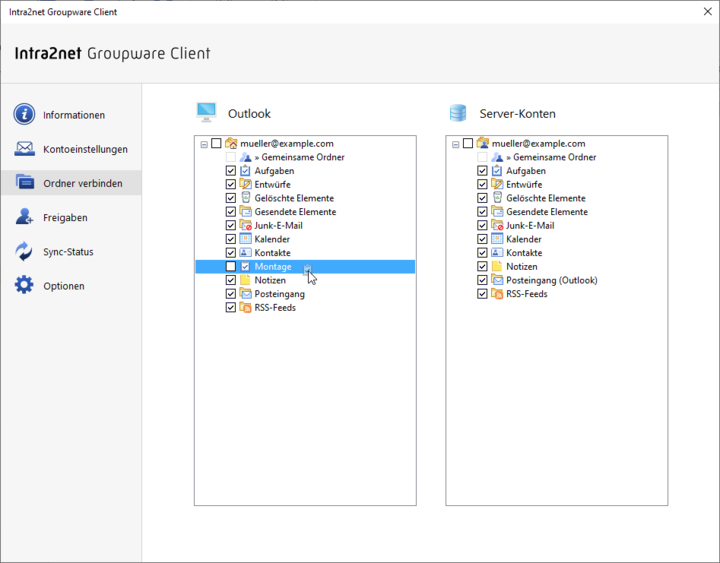Check the Montage checkbox in Outlook tree
The width and height of the screenshot is (720, 563).
[x=231, y=266]
